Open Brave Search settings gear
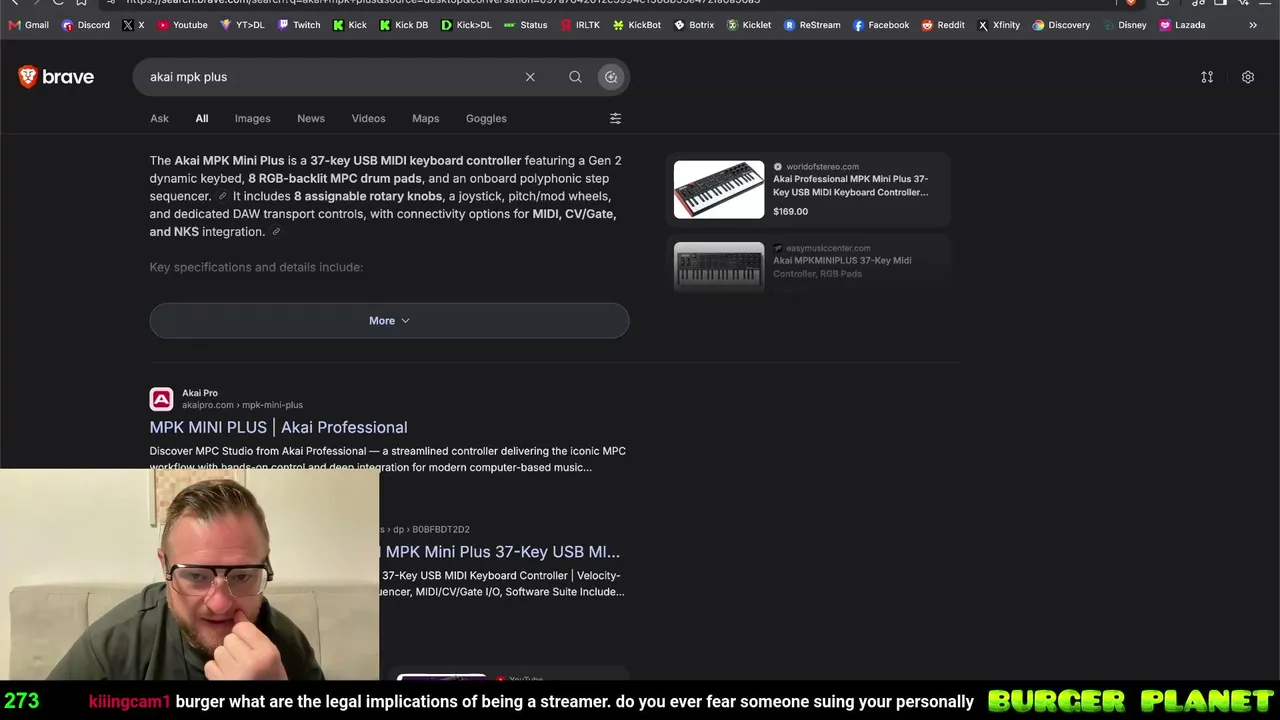 tap(1248, 77)
